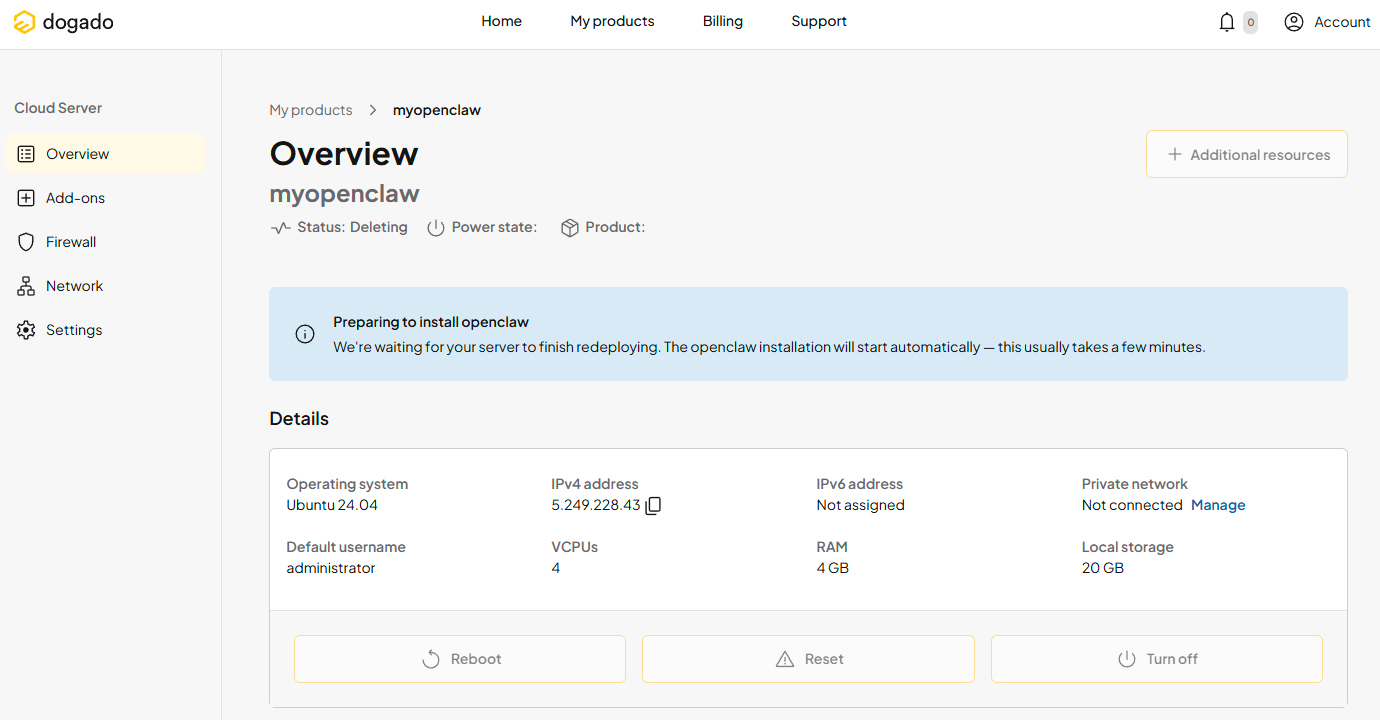This screenshot has height=720, width=1380.
Task: Open the Billing menu
Action: 722,21
